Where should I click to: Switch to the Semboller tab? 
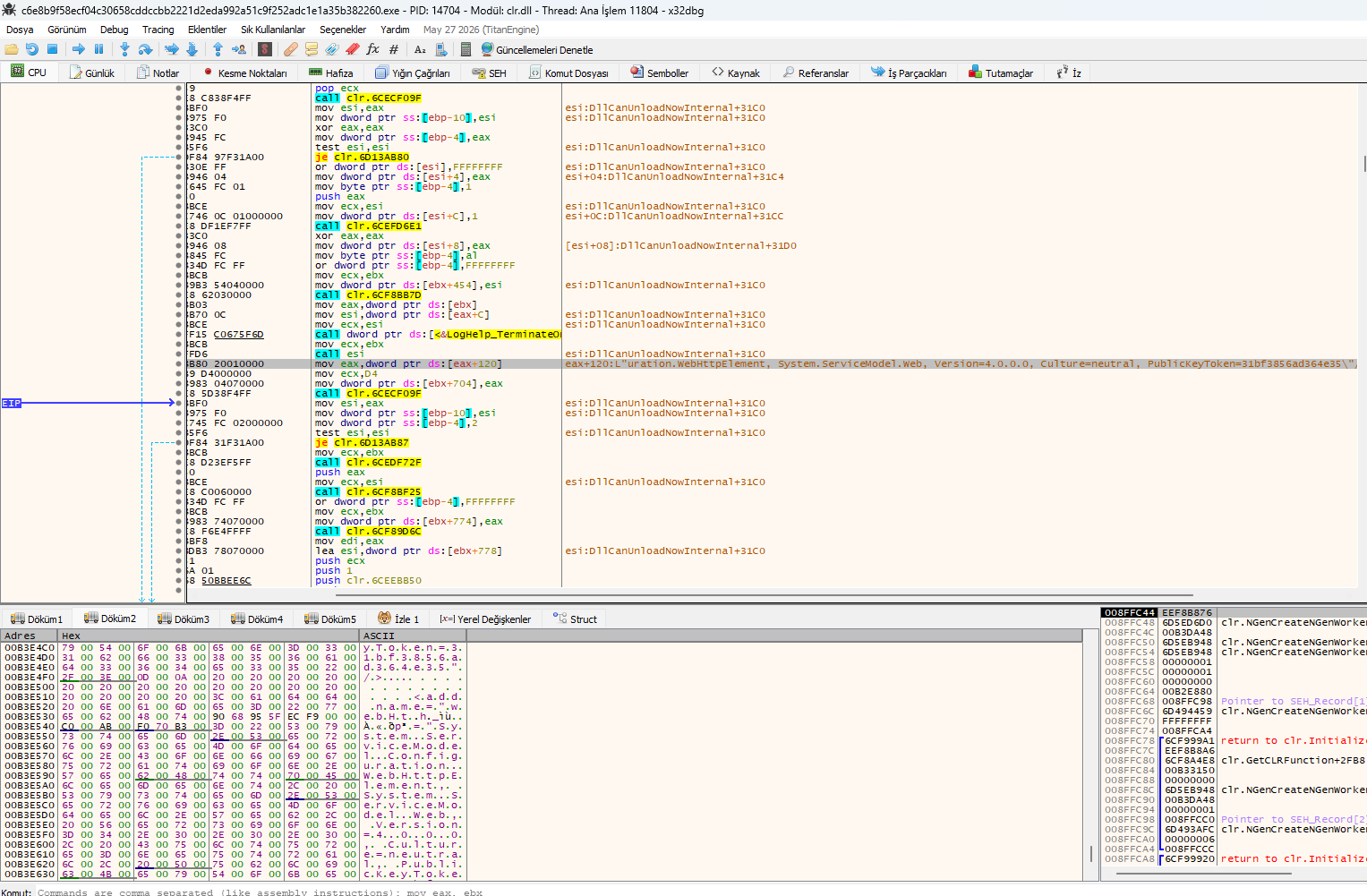[x=660, y=73]
